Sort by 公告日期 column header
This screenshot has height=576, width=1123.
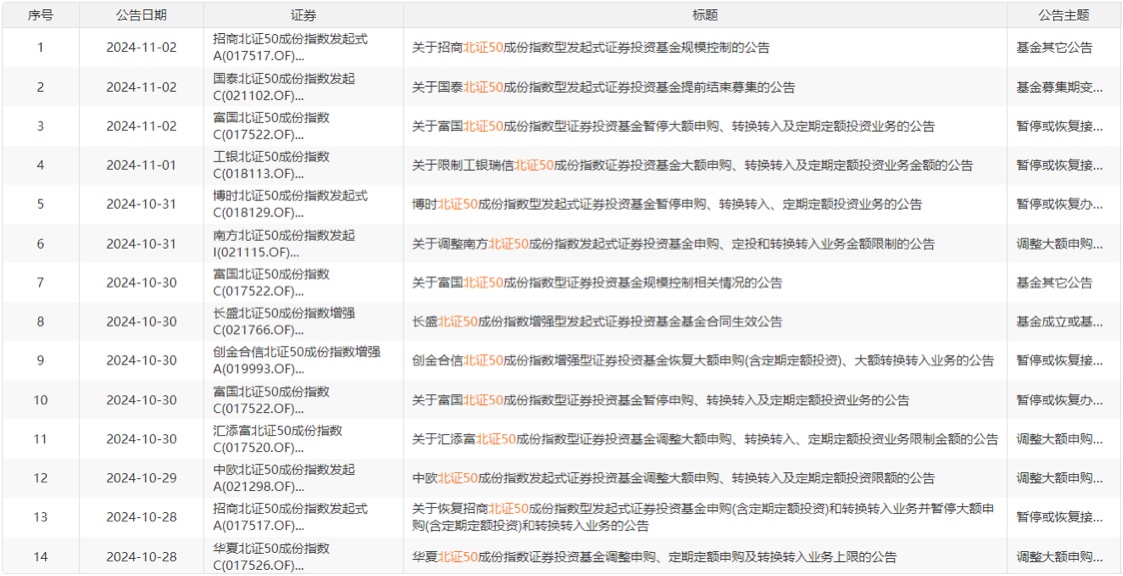click(x=141, y=15)
